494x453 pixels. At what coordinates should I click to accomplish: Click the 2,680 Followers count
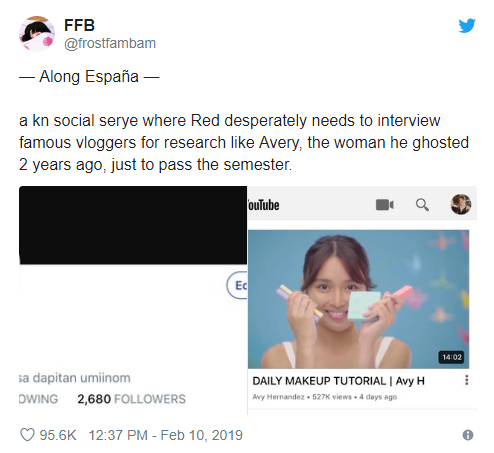coord(131,399)
